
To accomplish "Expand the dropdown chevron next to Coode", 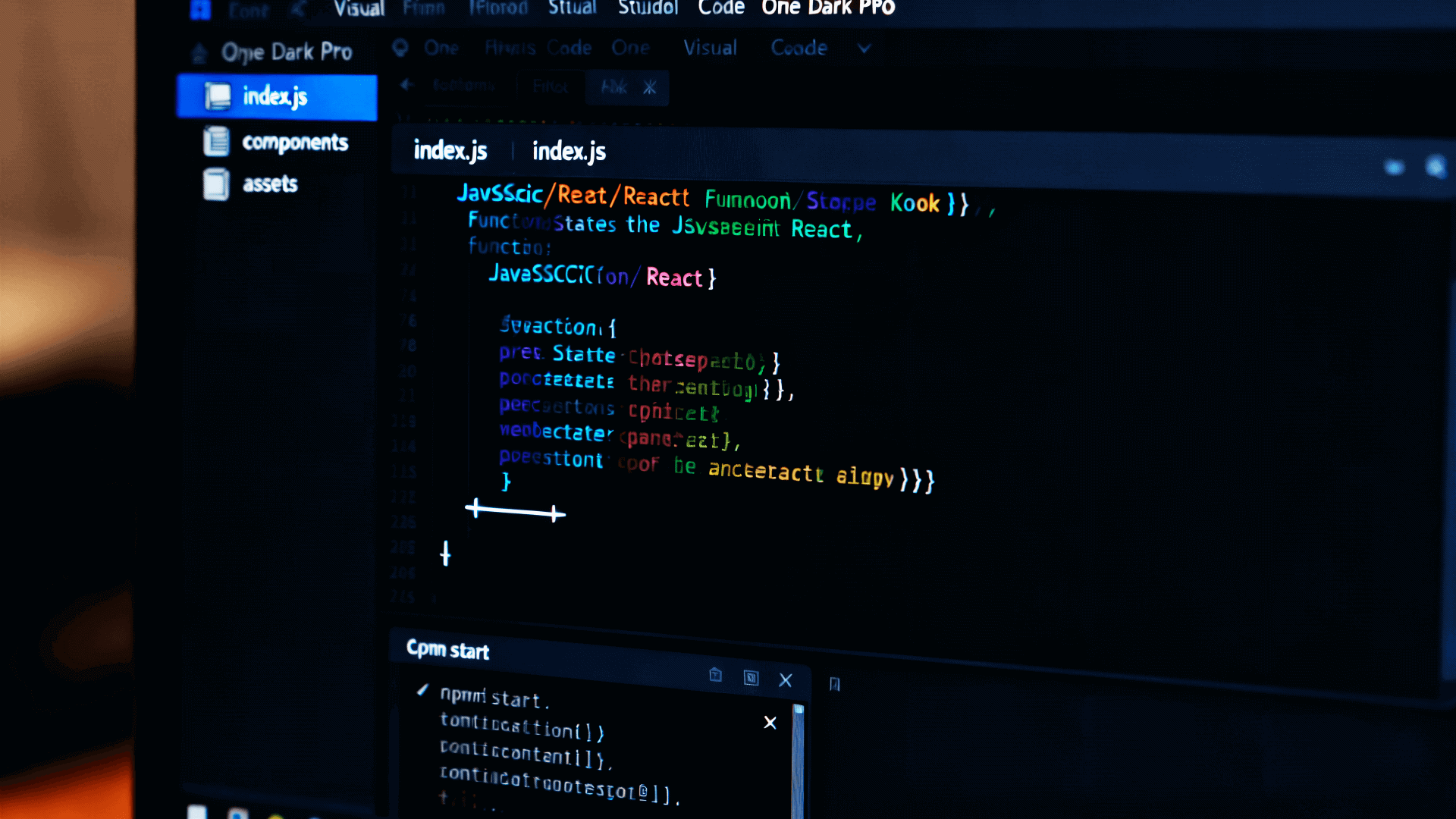I will [864, 49].
